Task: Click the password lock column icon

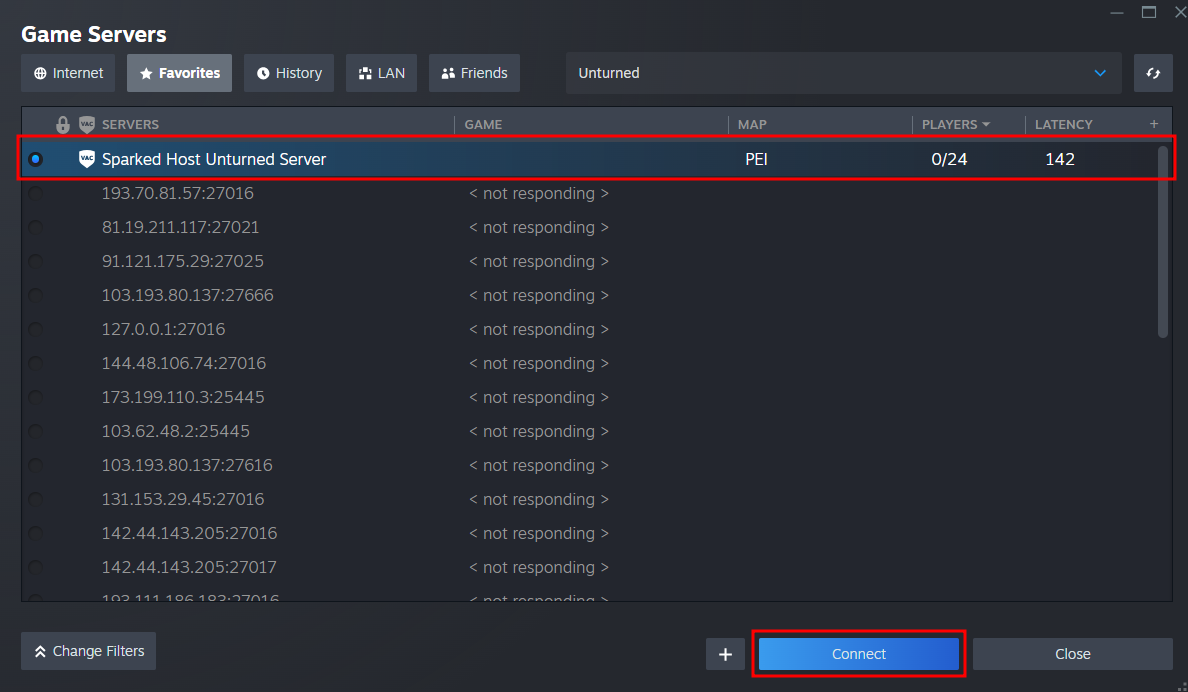Action: click(x=63, y=124)
